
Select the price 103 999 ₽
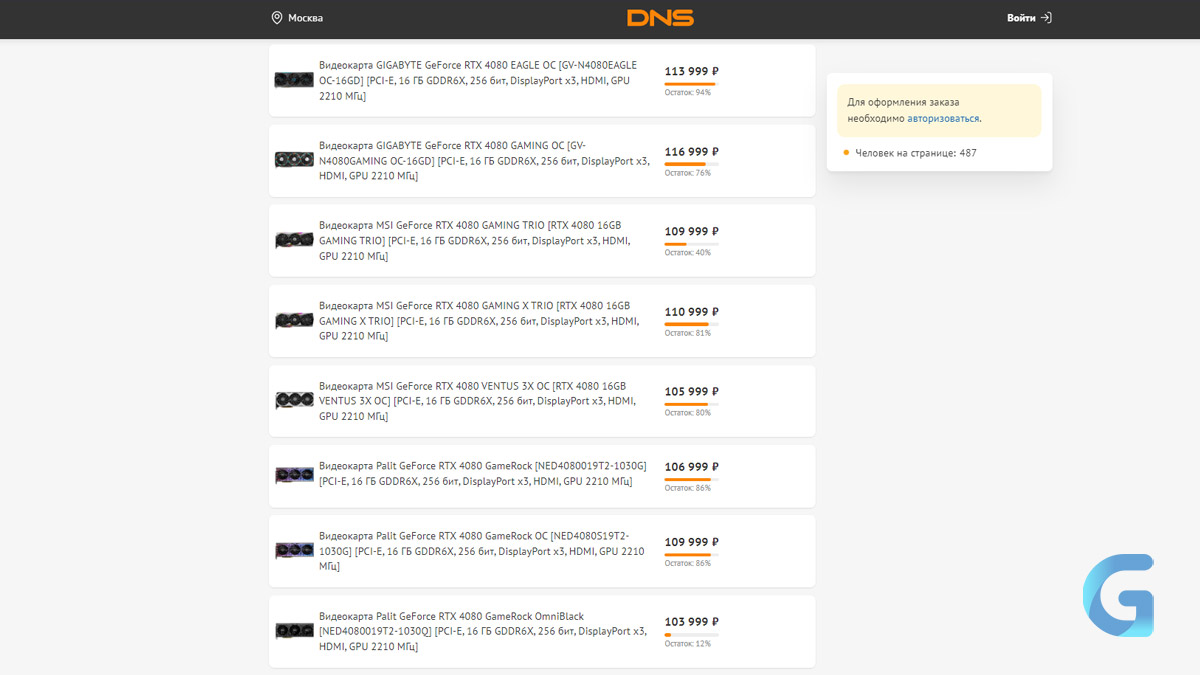[692, 622]
